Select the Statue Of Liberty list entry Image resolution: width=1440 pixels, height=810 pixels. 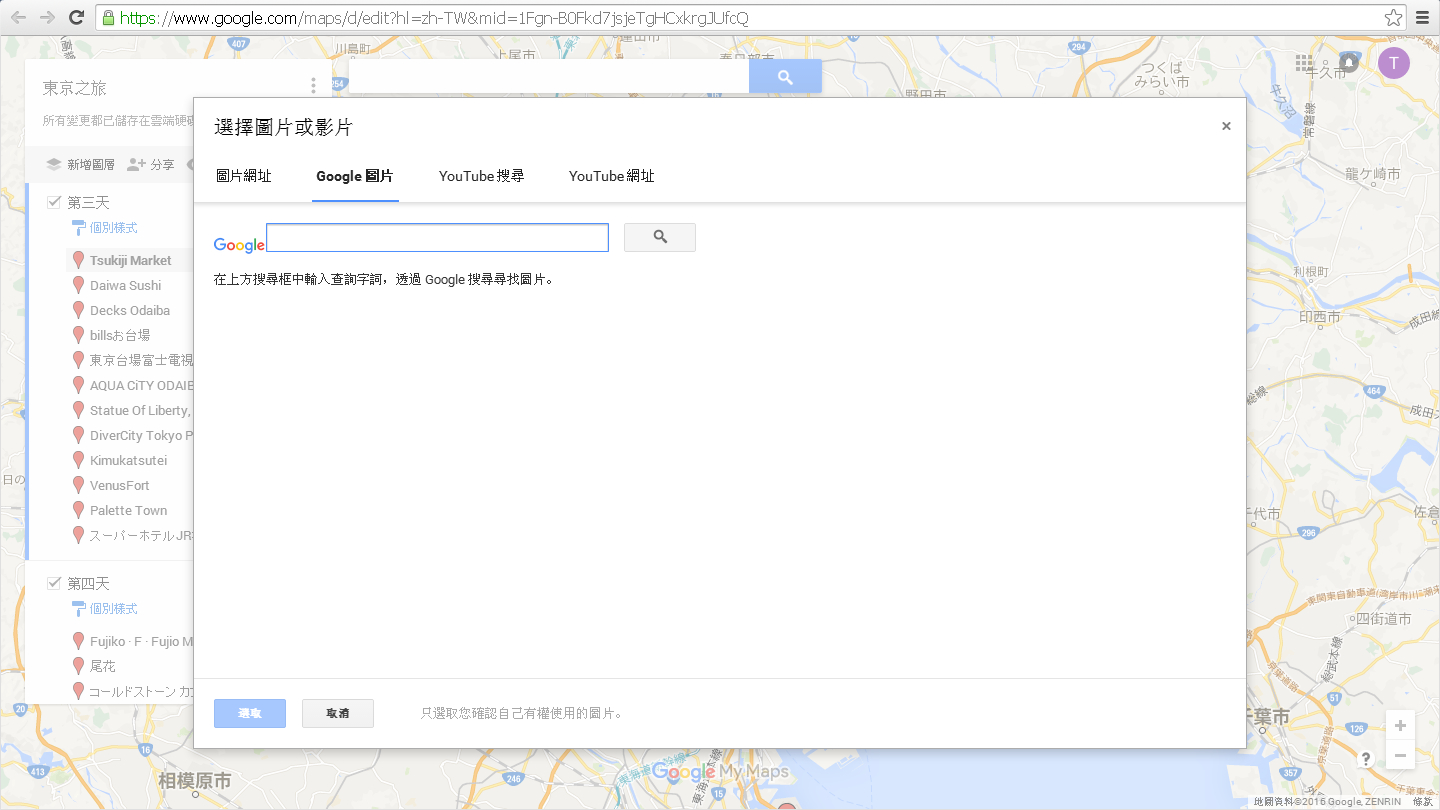pyautogui.click(x=141, y=410)
